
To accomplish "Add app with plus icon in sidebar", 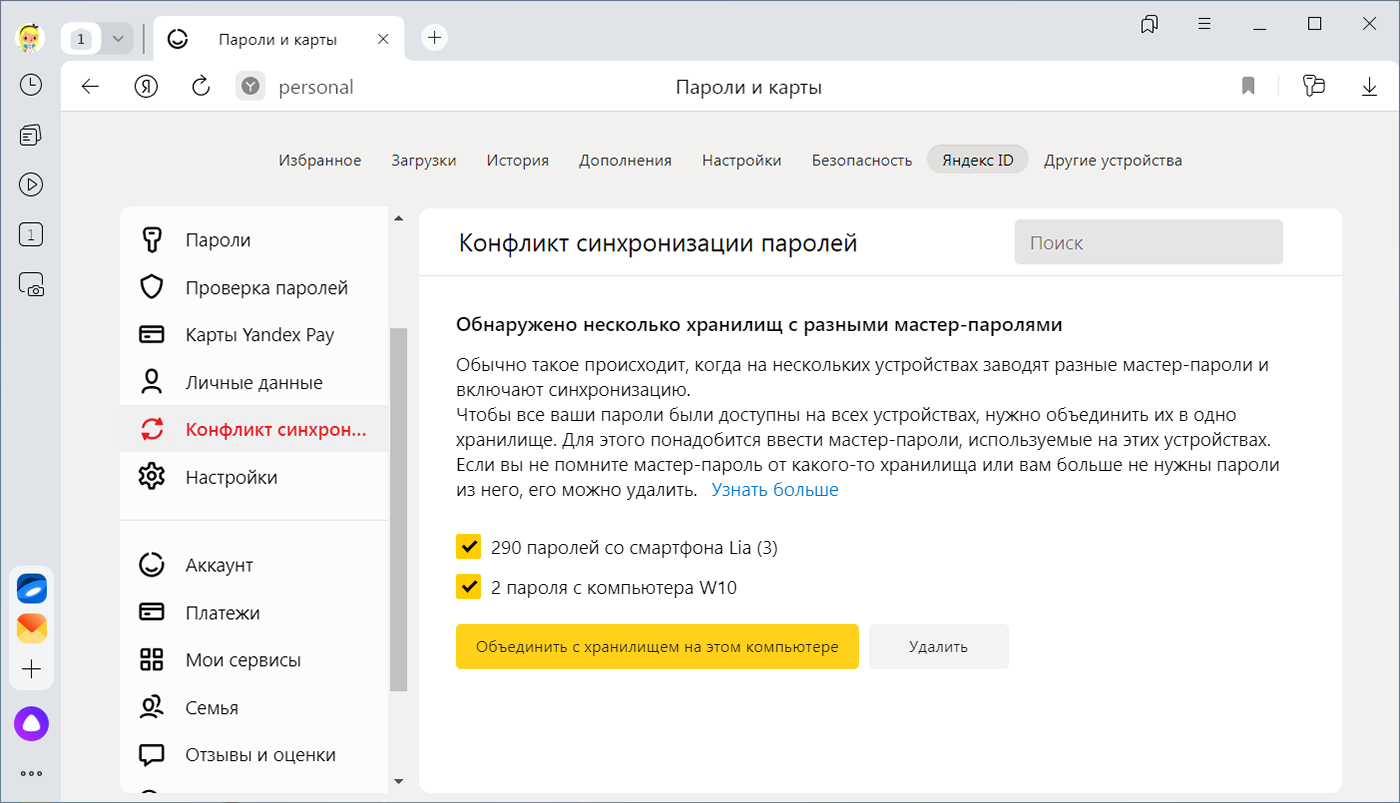I will [32, 669].
